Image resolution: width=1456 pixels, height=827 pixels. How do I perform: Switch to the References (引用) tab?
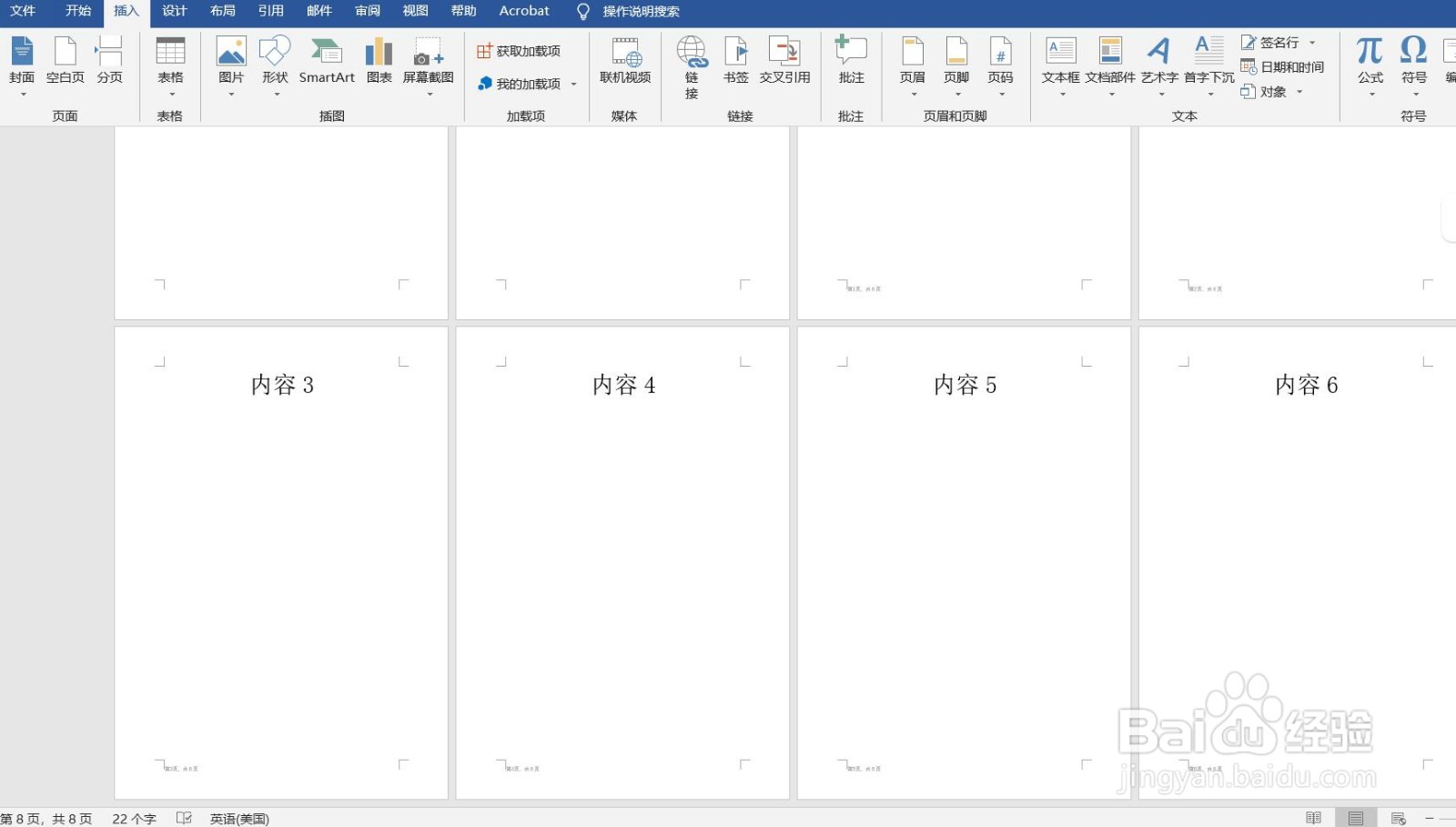[271, 11]
